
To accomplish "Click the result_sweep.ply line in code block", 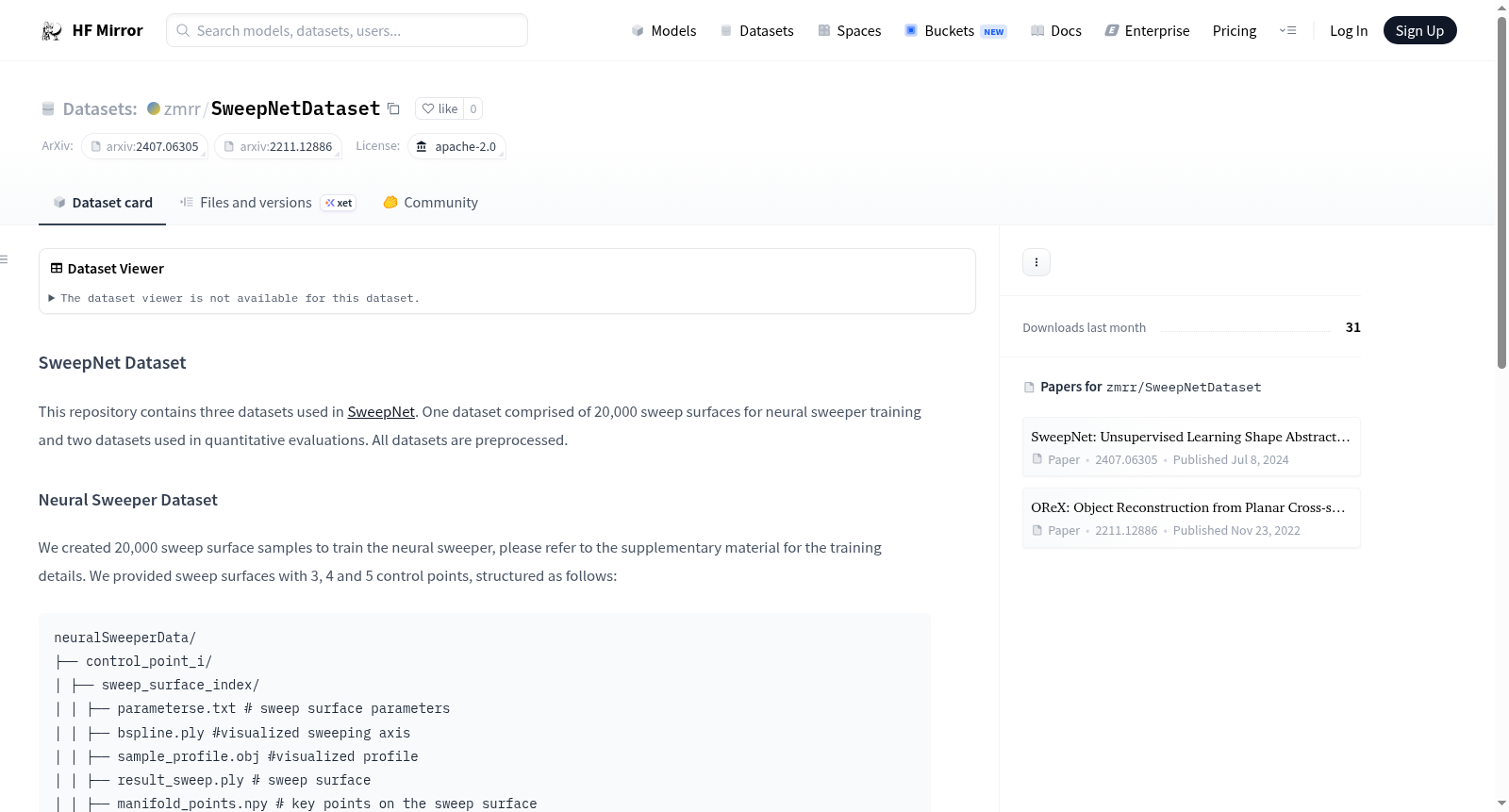I will [244, 781].
